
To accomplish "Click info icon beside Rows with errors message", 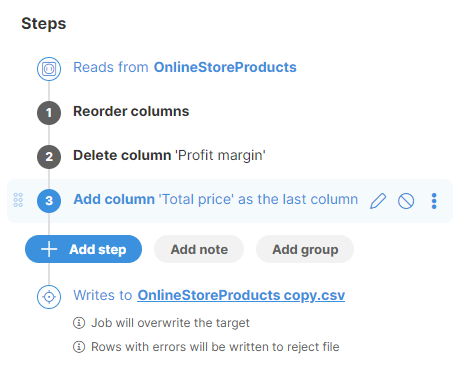I will [x=79, y=347].
